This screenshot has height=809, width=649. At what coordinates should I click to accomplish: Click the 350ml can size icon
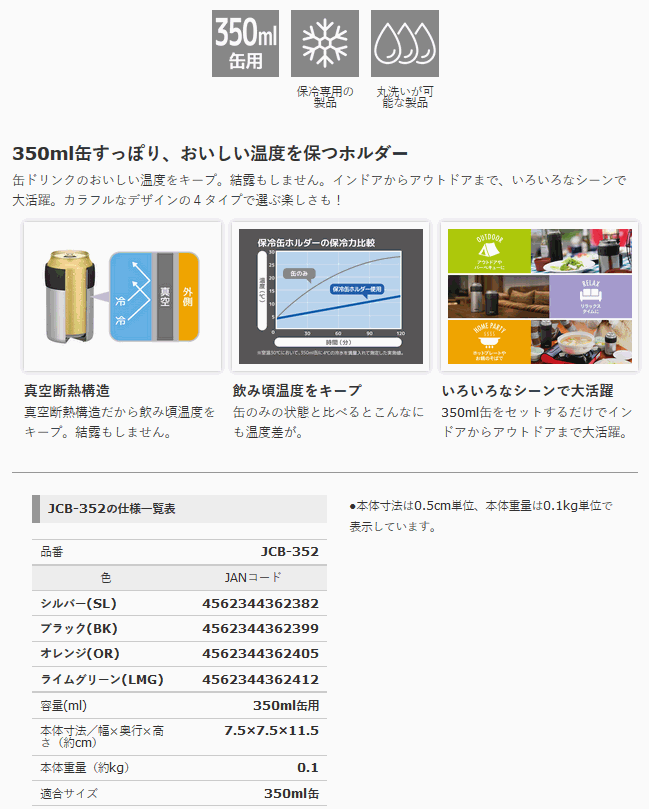click(245, 44)
